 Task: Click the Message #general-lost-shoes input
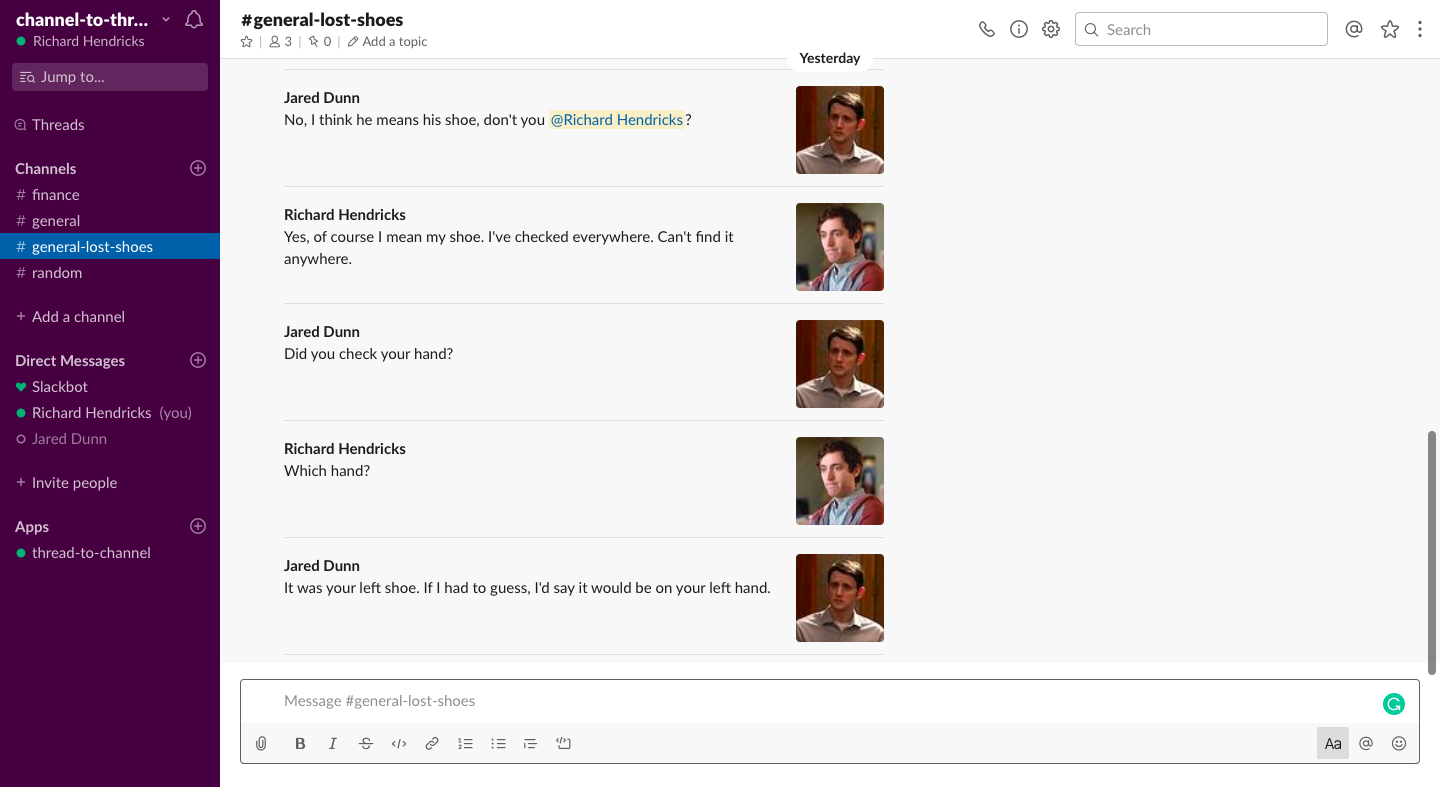coord(810,701)
